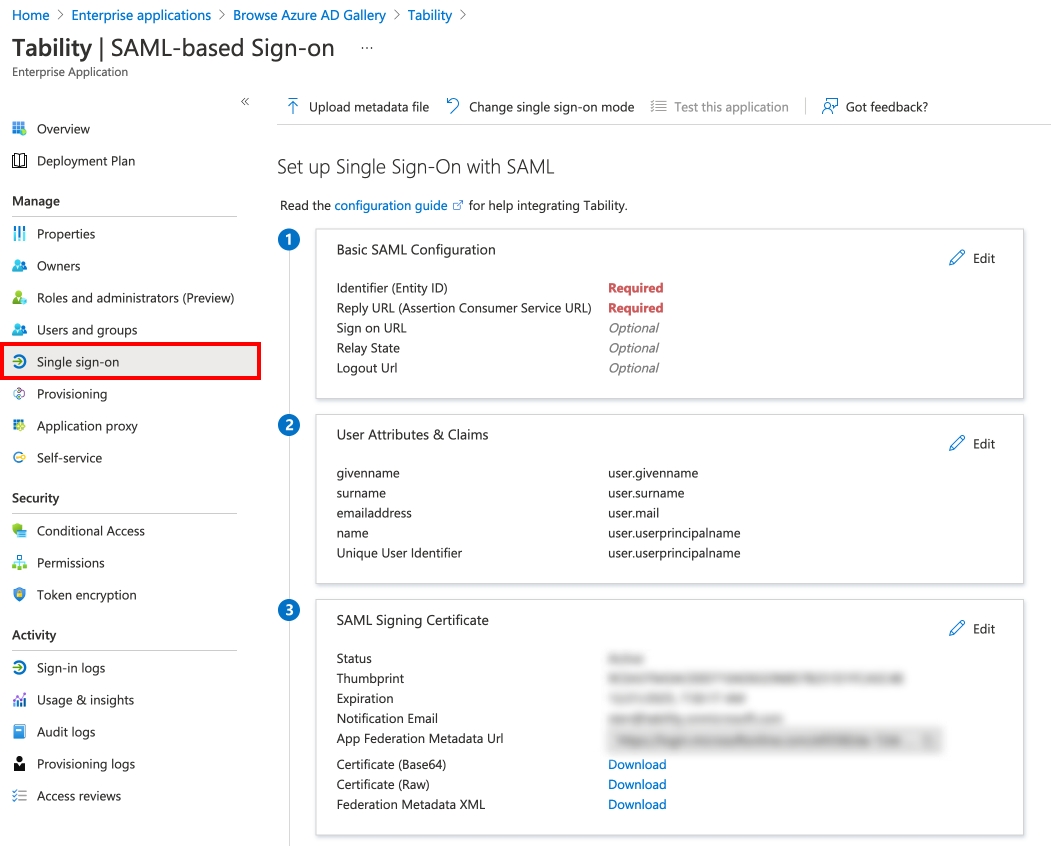Click the Deployment Plan book icon

[x=19, y=161]
